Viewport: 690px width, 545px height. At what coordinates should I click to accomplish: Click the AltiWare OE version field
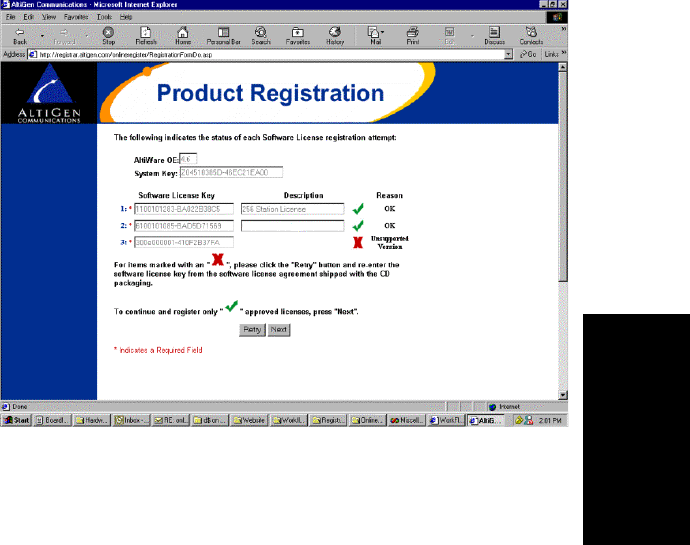pyautogui.click(x=188, y=159)
